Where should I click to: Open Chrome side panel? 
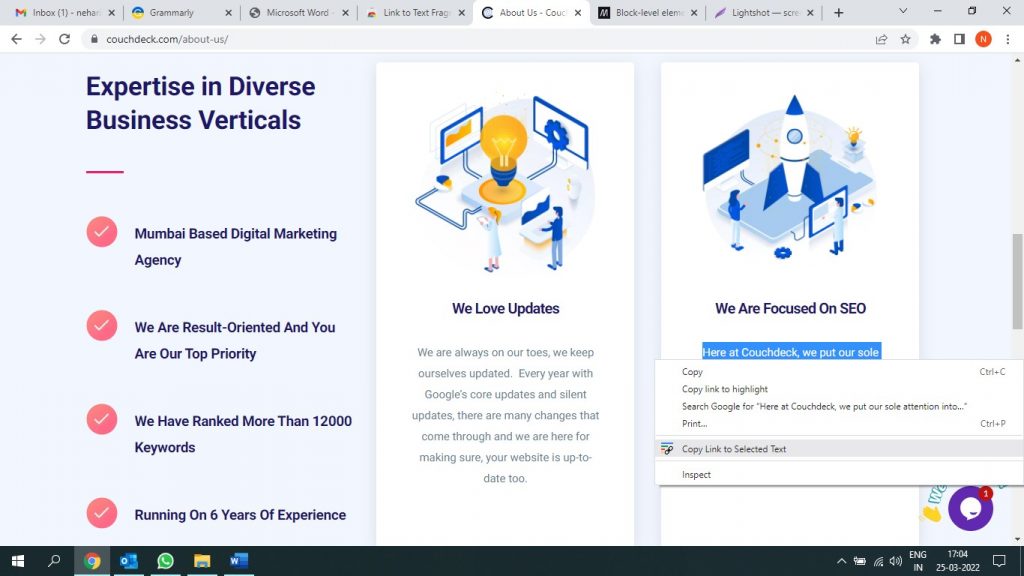click(x=959, y=39)
